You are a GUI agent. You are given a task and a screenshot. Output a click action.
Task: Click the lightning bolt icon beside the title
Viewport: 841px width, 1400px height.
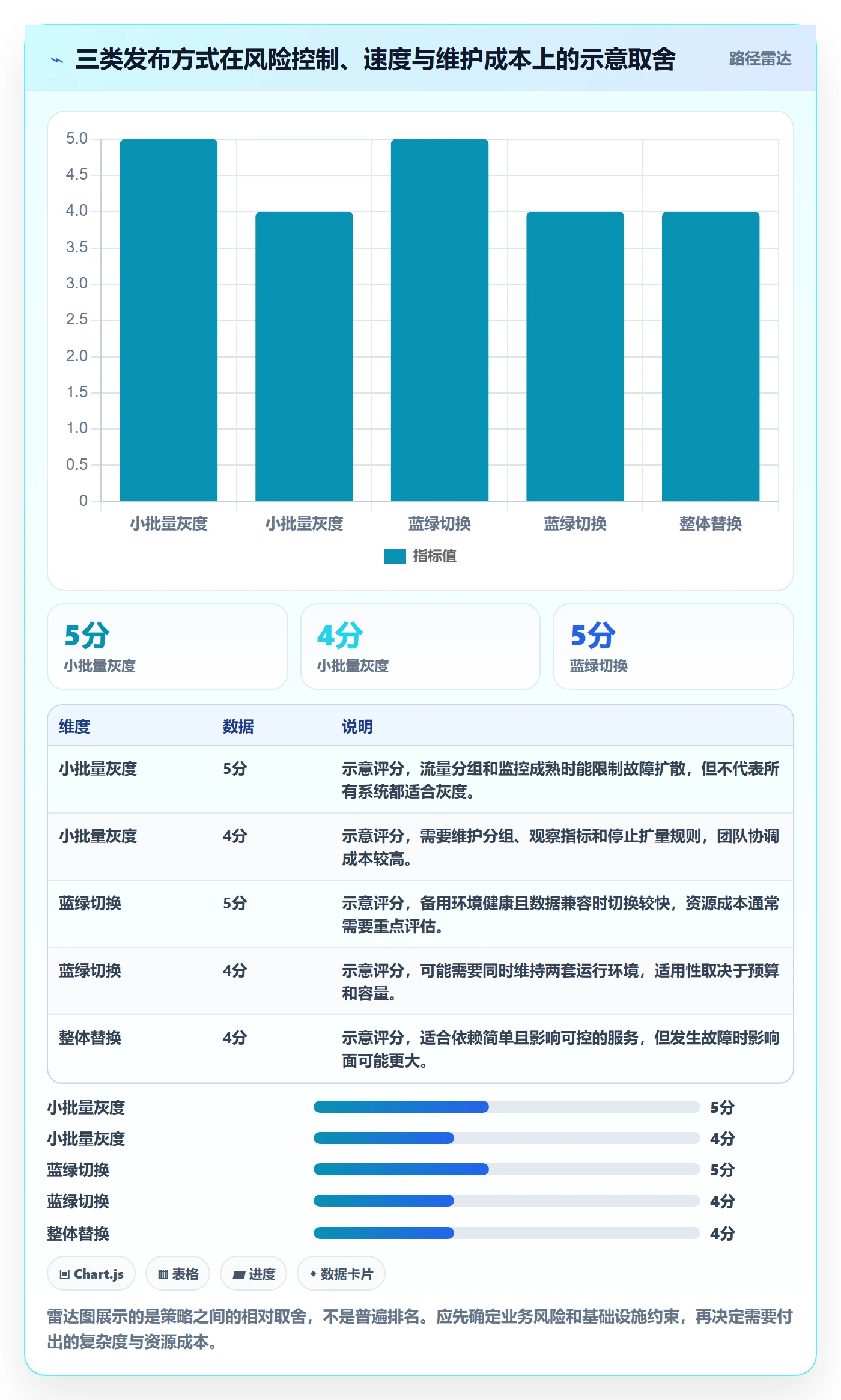57,60
